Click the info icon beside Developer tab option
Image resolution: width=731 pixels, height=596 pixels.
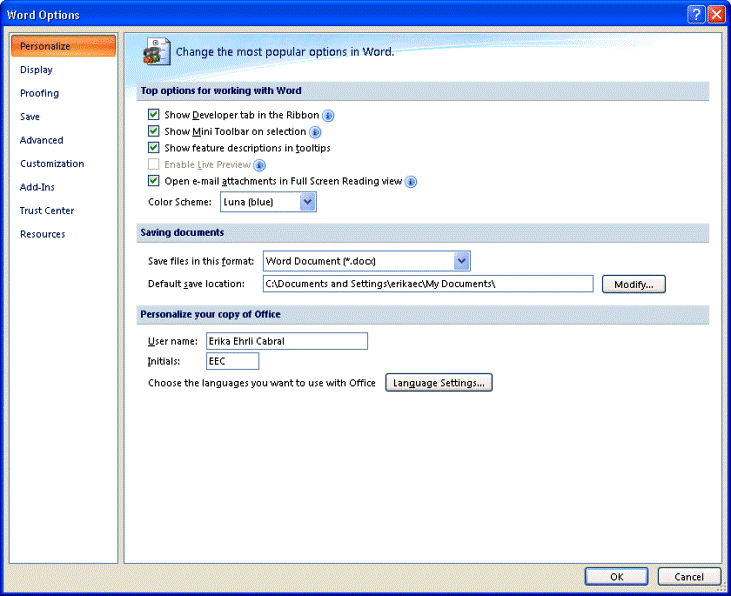point(328,115)
